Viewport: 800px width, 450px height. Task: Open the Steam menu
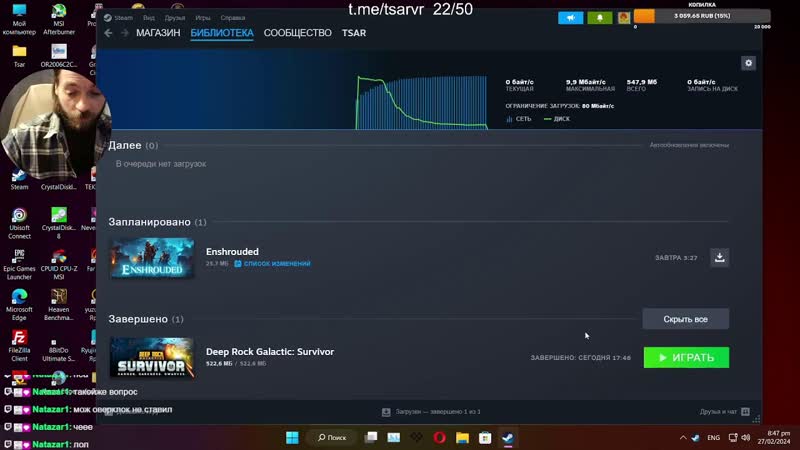point(123,18)
